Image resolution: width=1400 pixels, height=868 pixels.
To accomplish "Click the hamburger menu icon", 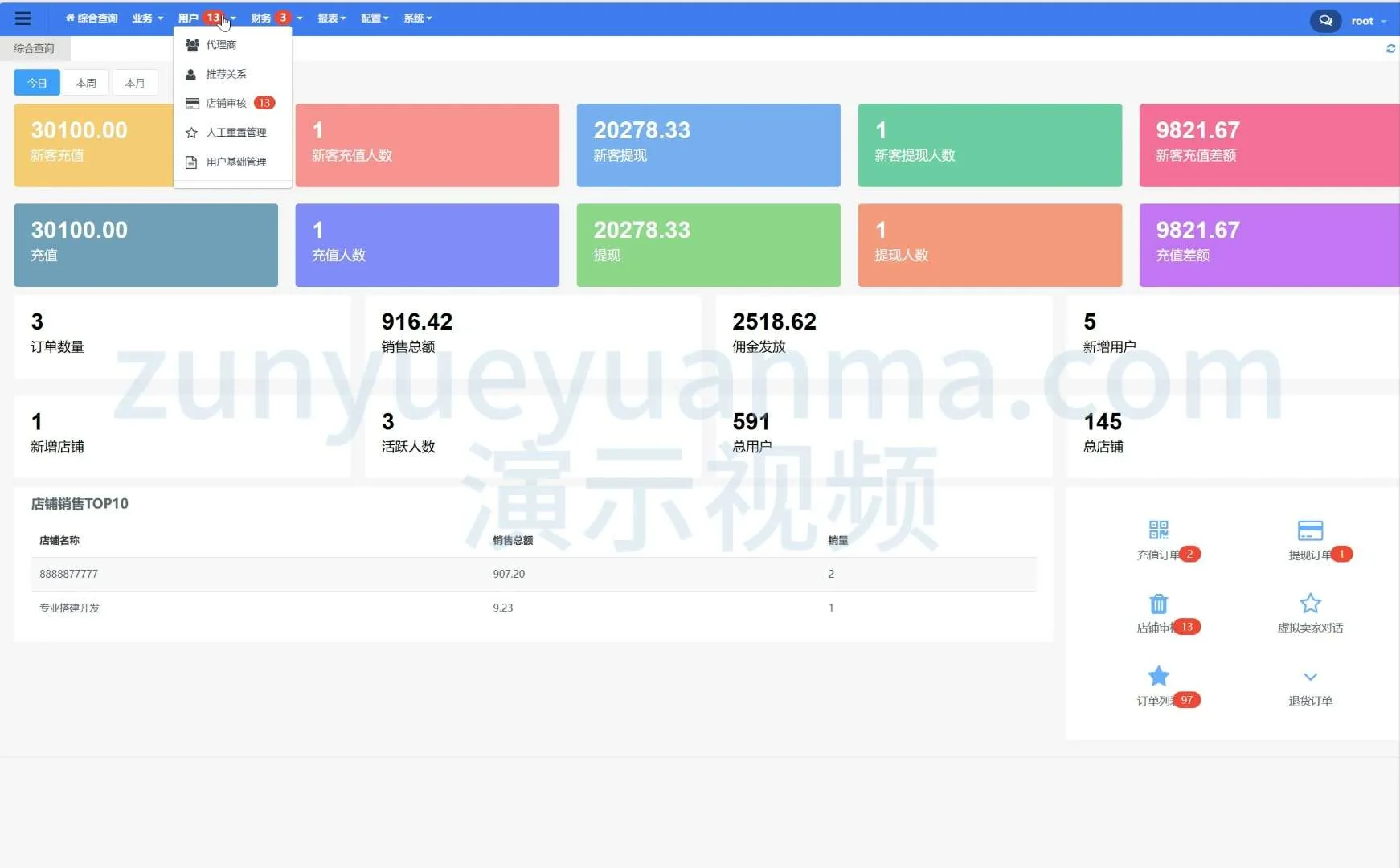I will point(23,18).
